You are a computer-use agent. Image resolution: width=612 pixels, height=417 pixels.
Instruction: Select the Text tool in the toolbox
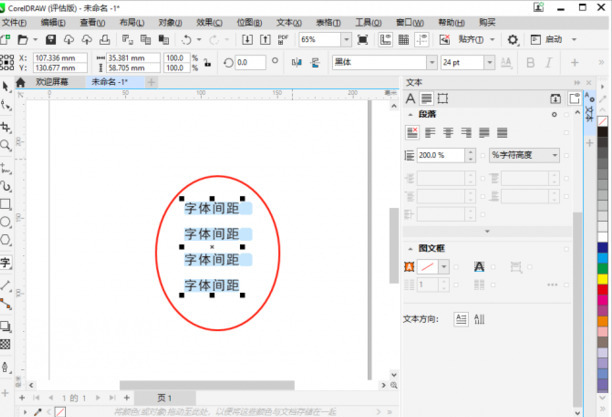[x=5, y=264]
